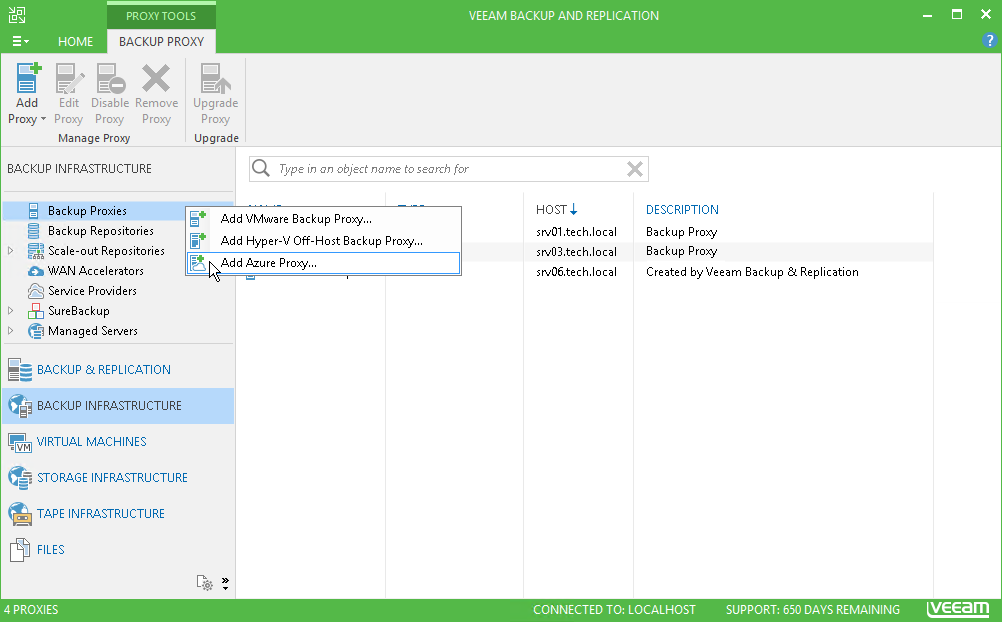The height and width of the screenshot is (622, 1002).
Task: Click the Add VMware Backup Proxy icon
Action: point(198,219)
